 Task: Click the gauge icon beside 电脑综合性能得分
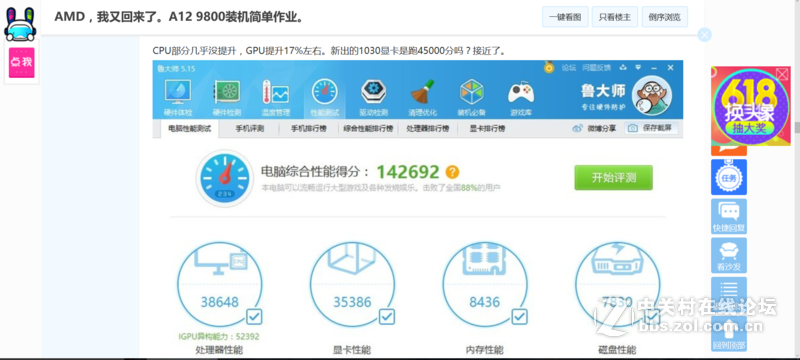pyautogui.click(x=224, y=178)
